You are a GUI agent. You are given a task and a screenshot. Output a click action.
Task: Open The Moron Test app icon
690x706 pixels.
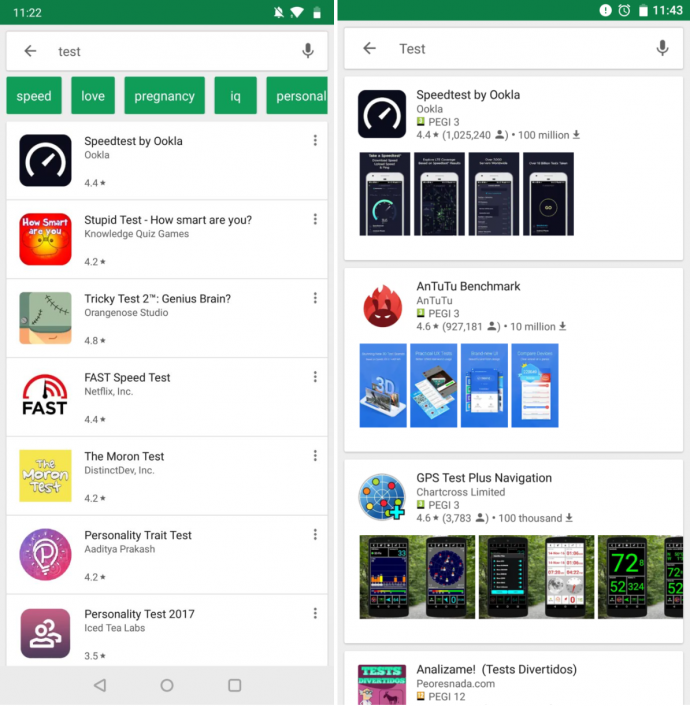click(45, 475)
